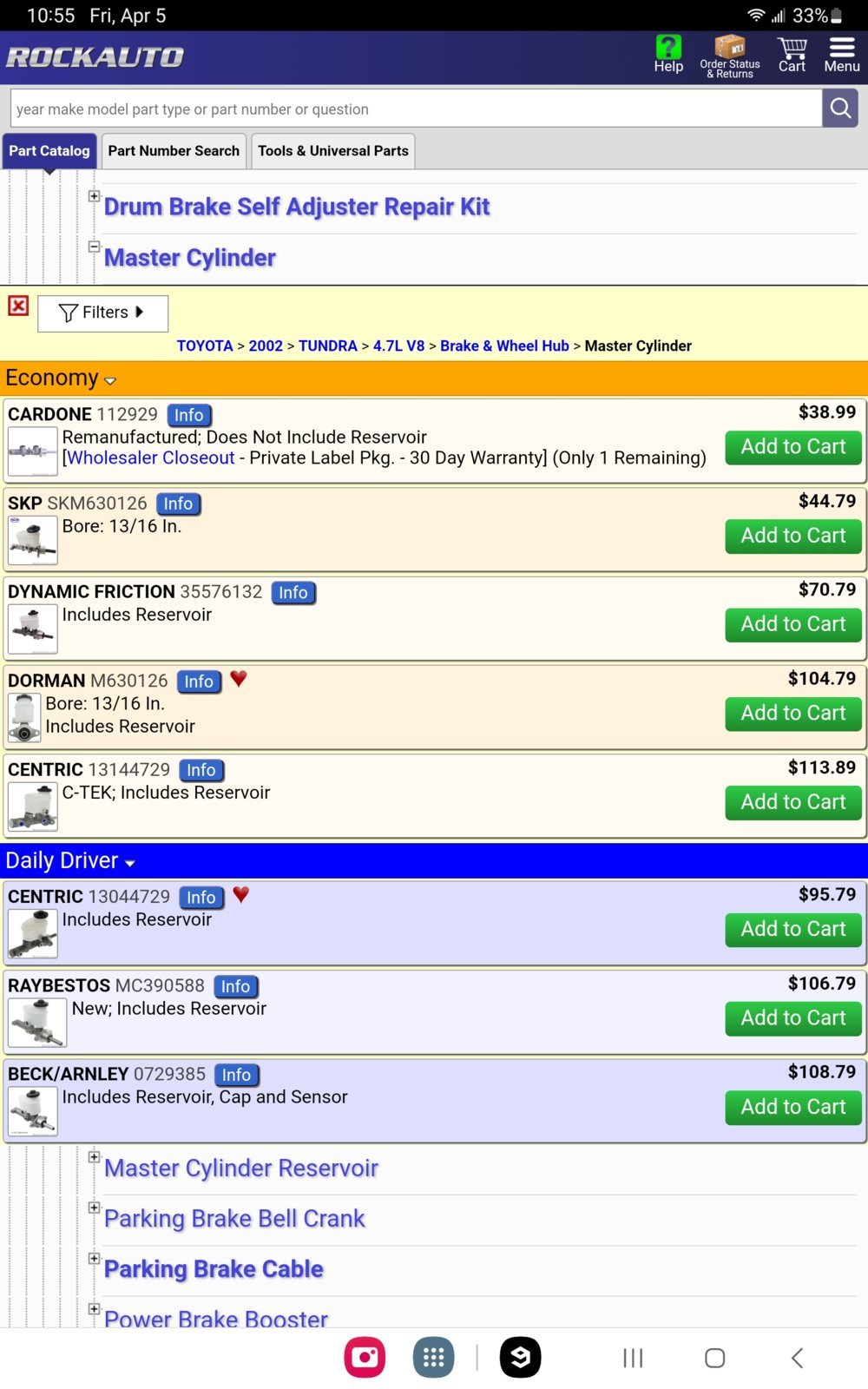Viewport: 868px width, 1389px height.
Task: Open the pink camera app in dock
Action: [365, 1357]
